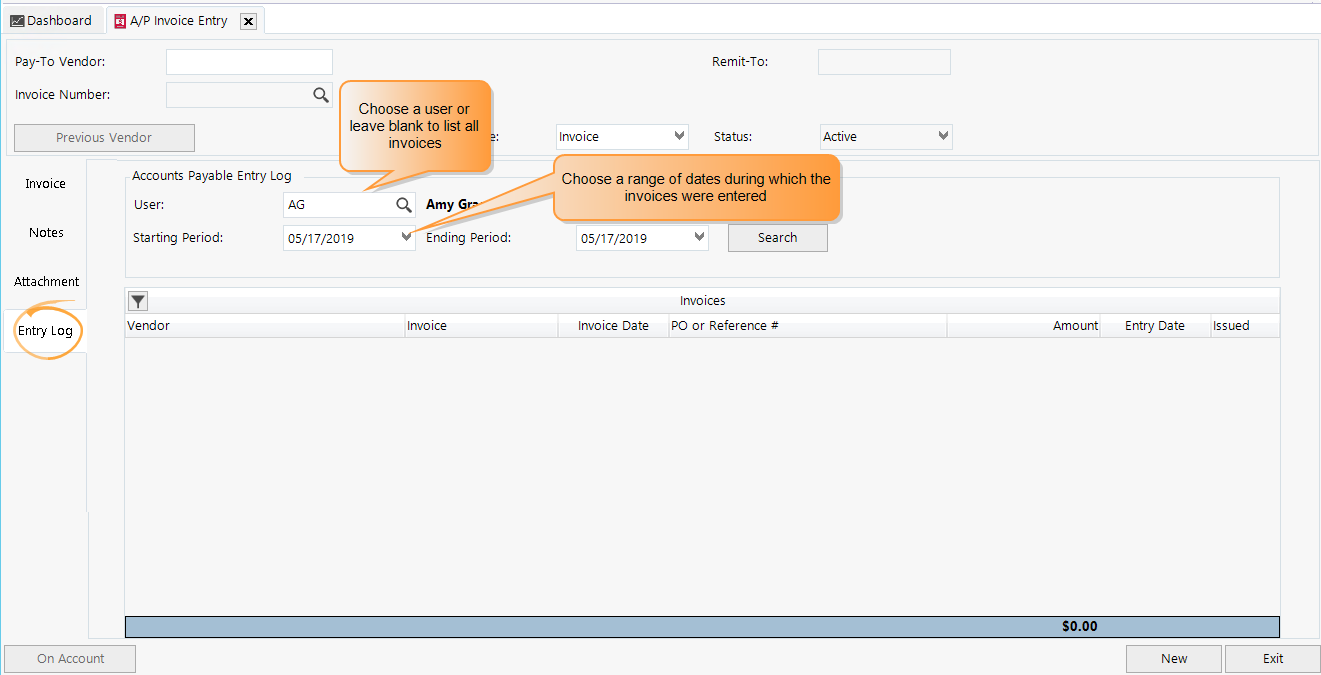
Task: Open the Ending Period date dropdown
Action: [699, 237]
